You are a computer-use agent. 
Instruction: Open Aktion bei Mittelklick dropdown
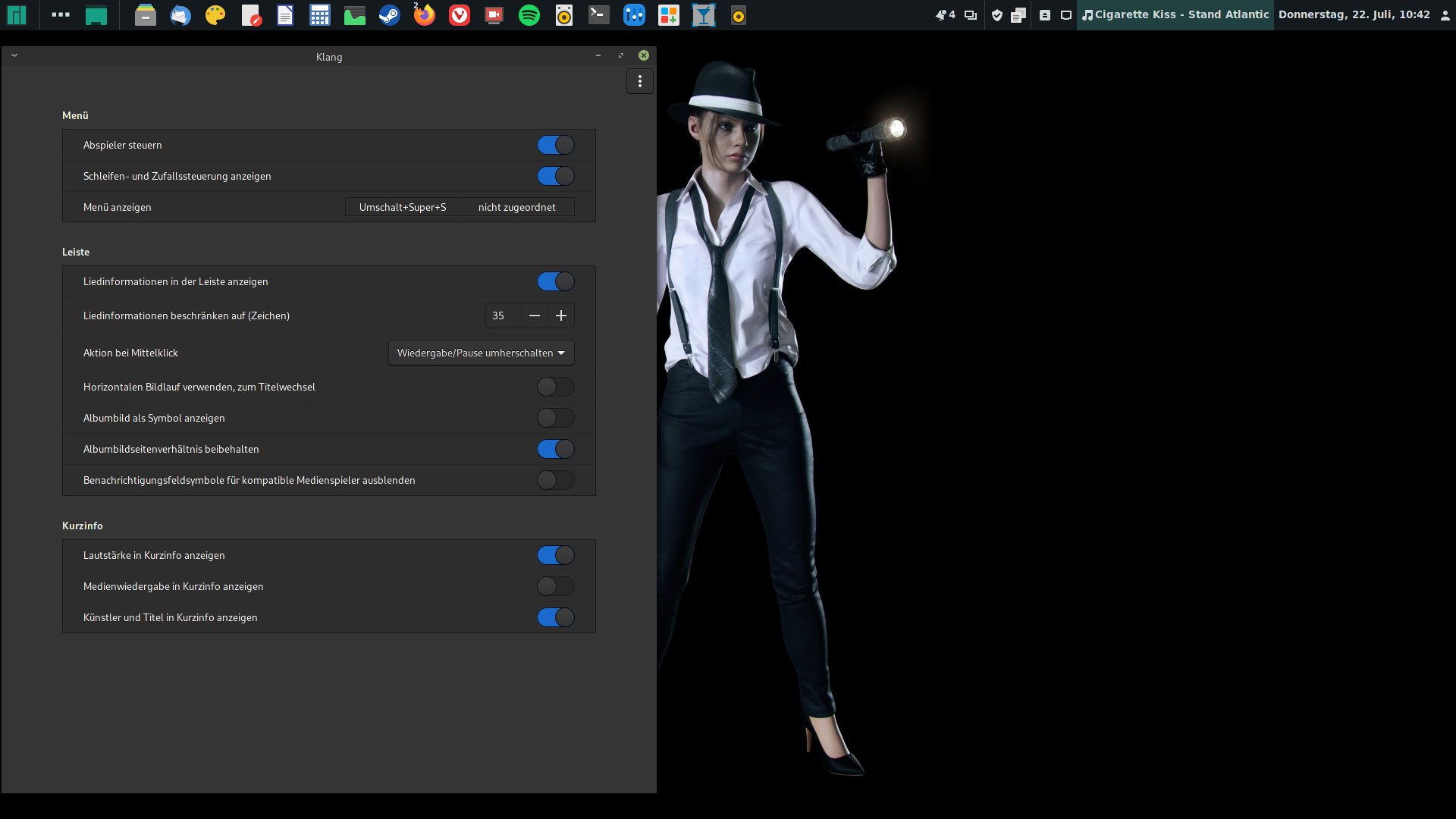tap(481, 353)
